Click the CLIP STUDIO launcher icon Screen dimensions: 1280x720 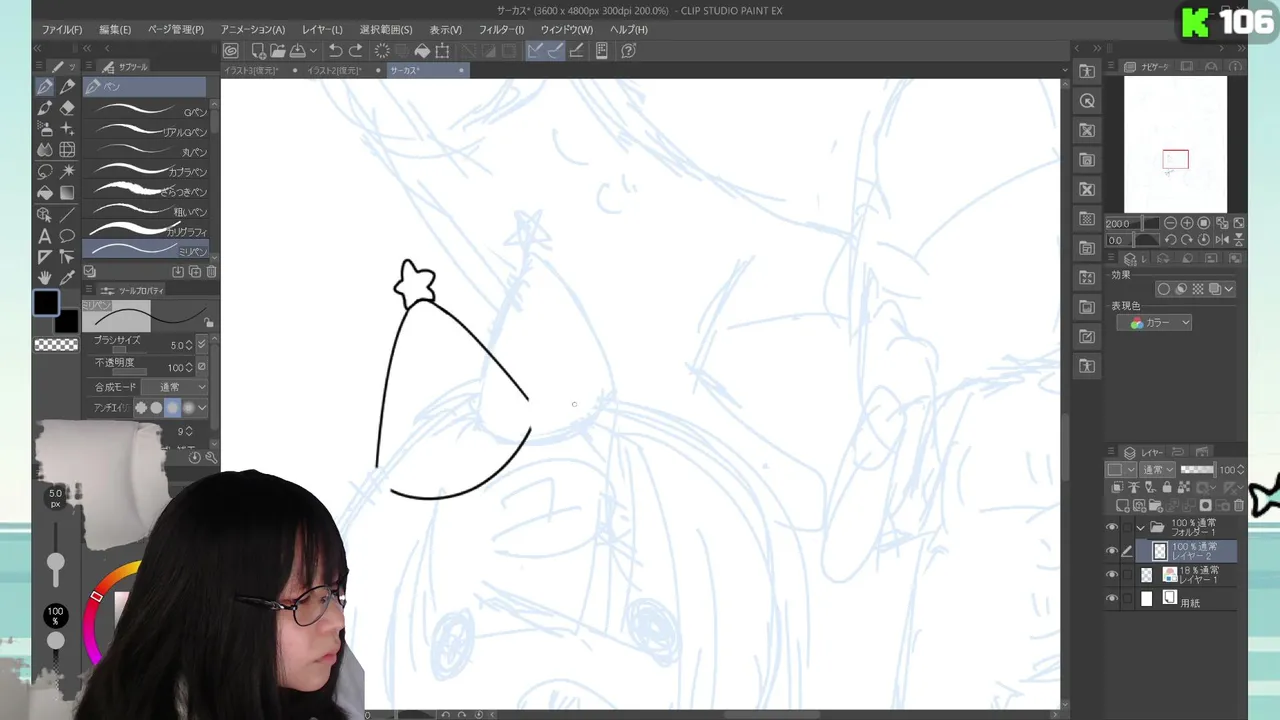[231, 50]
